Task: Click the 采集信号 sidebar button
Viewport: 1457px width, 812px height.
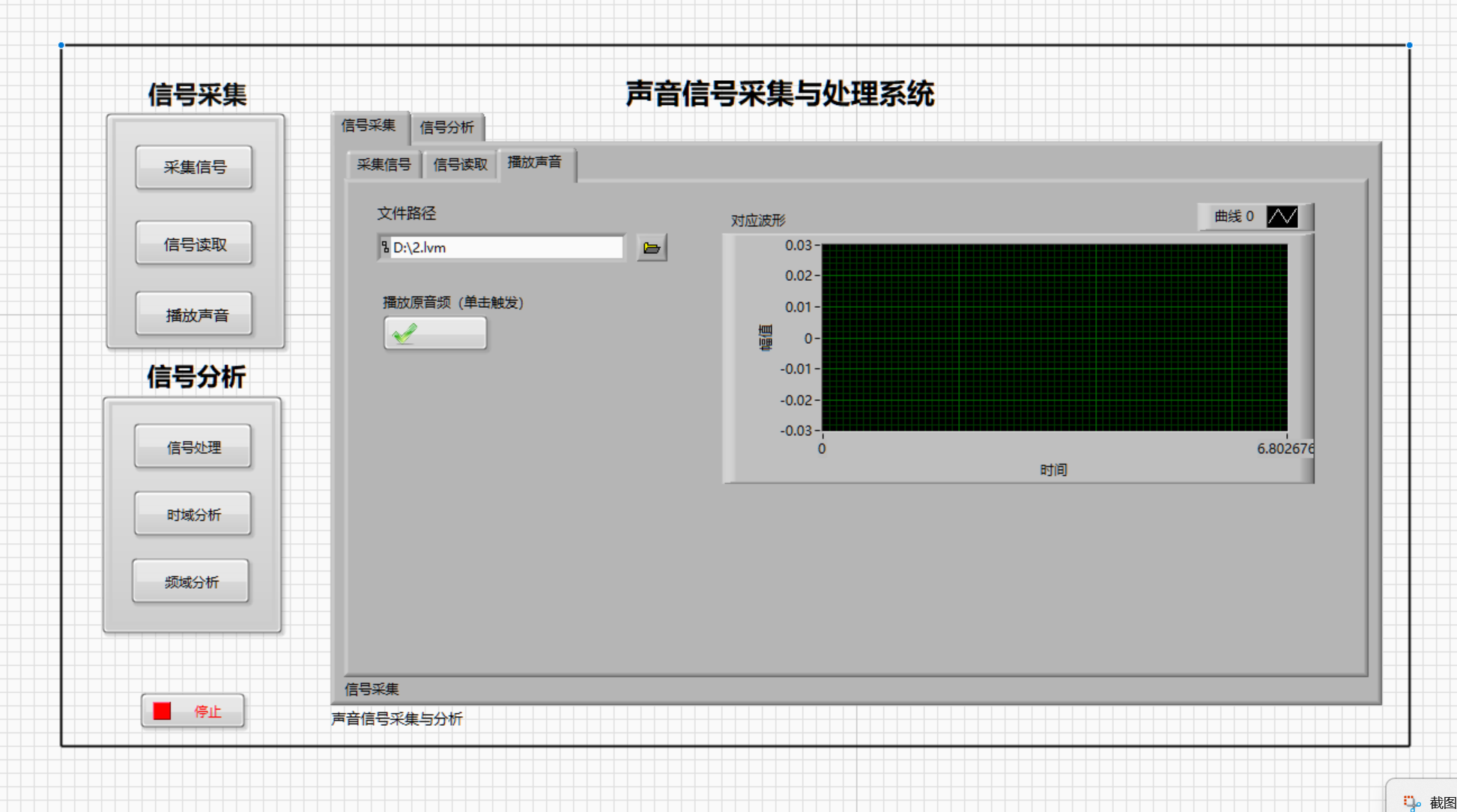Action: pyautogui.click(x=194, y=167)
